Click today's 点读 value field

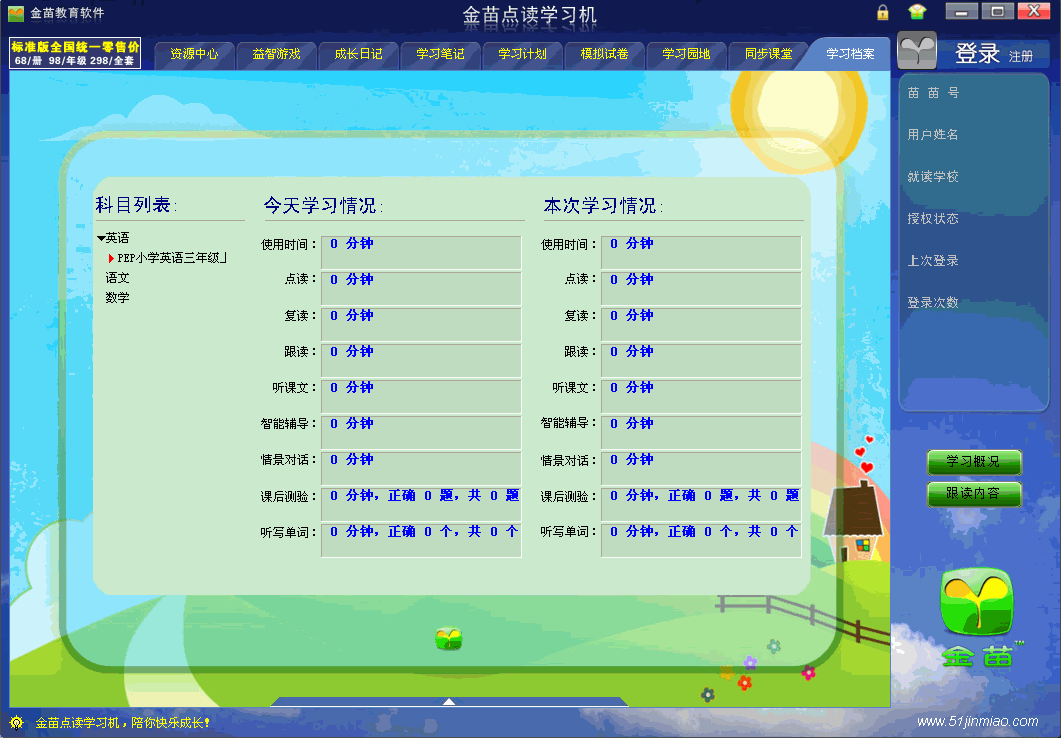click(x=421, y=289)
